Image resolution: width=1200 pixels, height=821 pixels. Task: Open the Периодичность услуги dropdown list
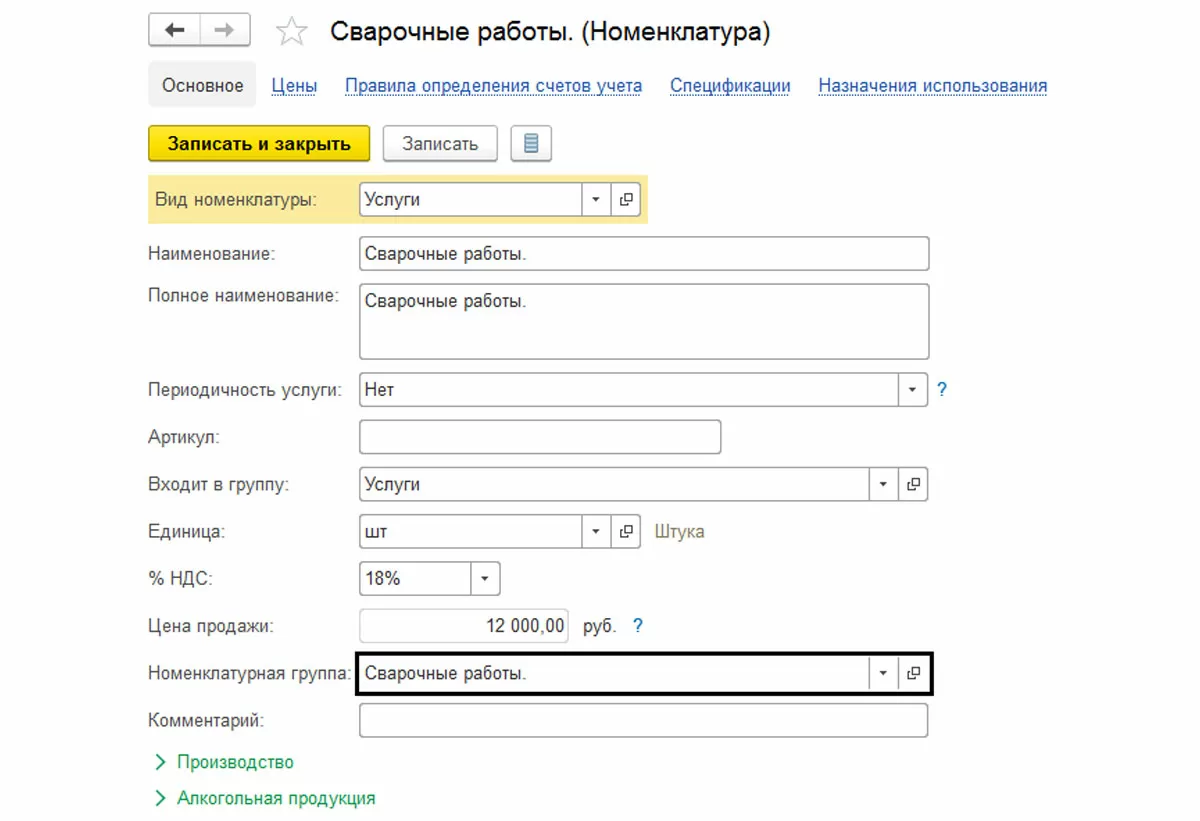coord(913,390)
